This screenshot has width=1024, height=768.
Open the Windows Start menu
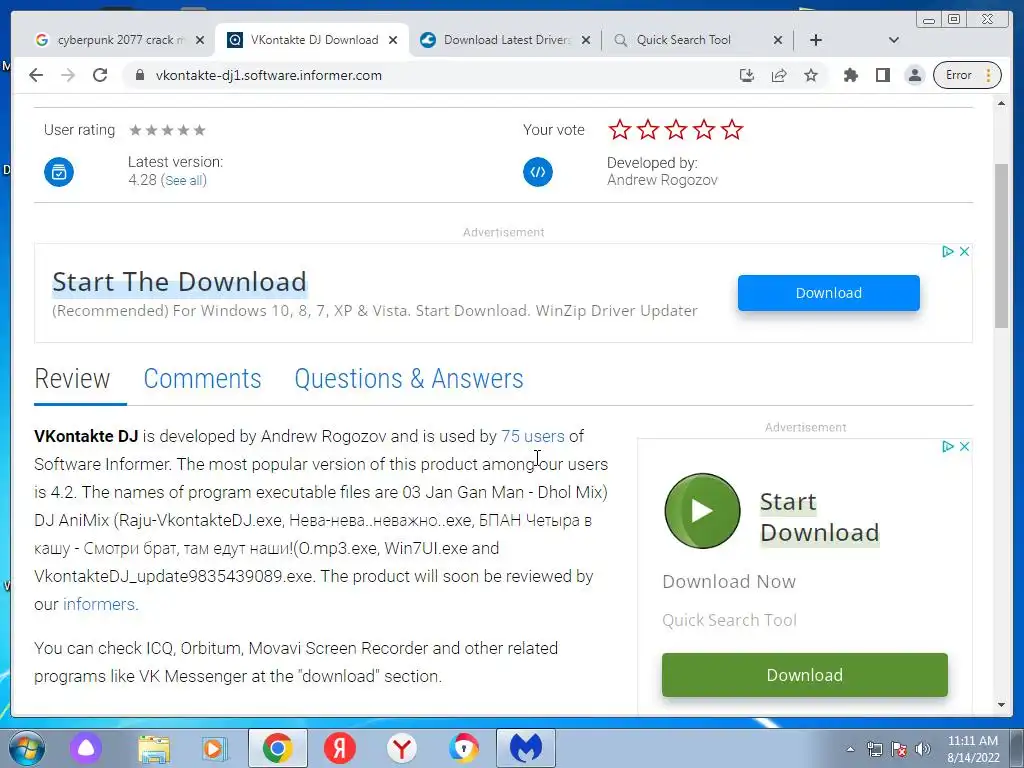coord(26,748)
